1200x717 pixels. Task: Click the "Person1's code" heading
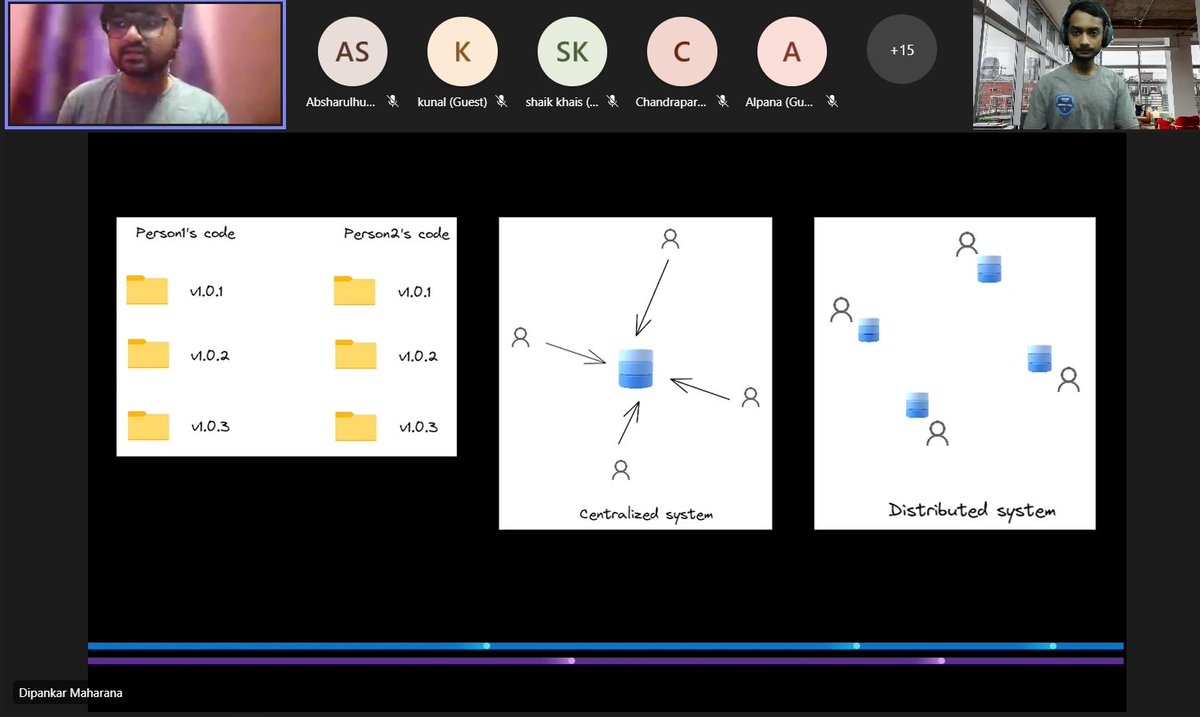click(186, 233)
